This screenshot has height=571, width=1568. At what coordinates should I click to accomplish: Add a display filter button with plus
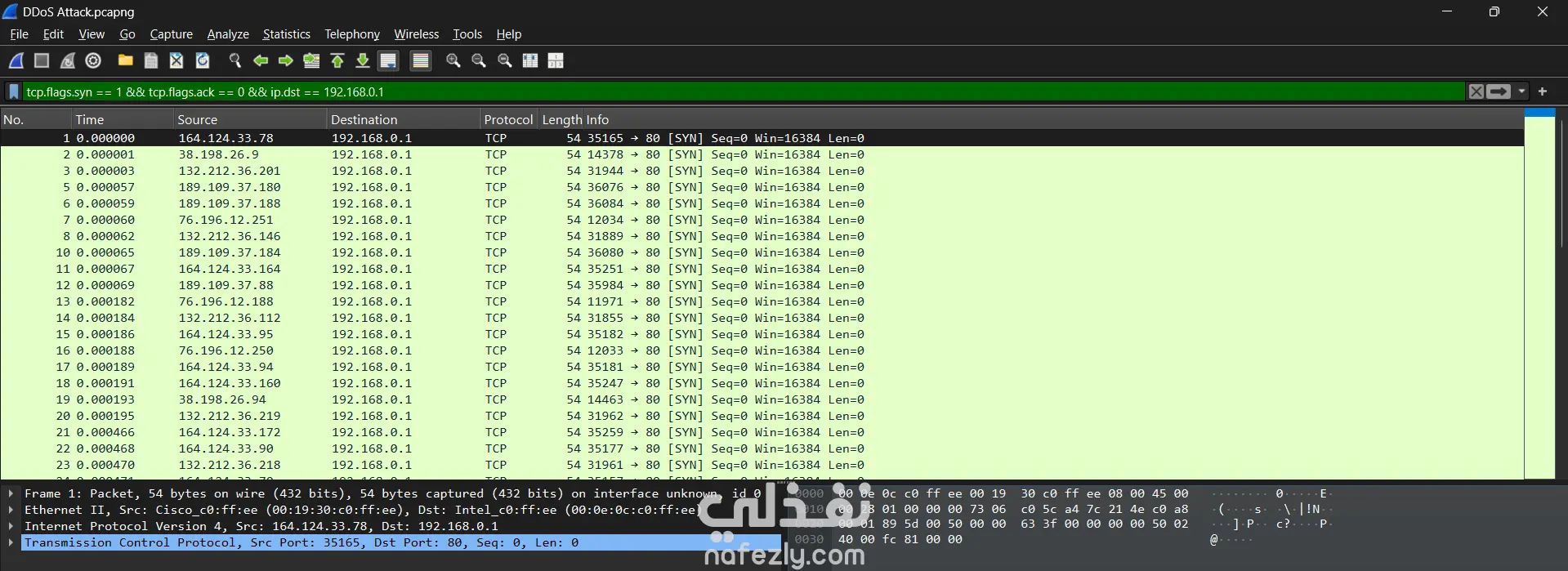point(1543,91)
